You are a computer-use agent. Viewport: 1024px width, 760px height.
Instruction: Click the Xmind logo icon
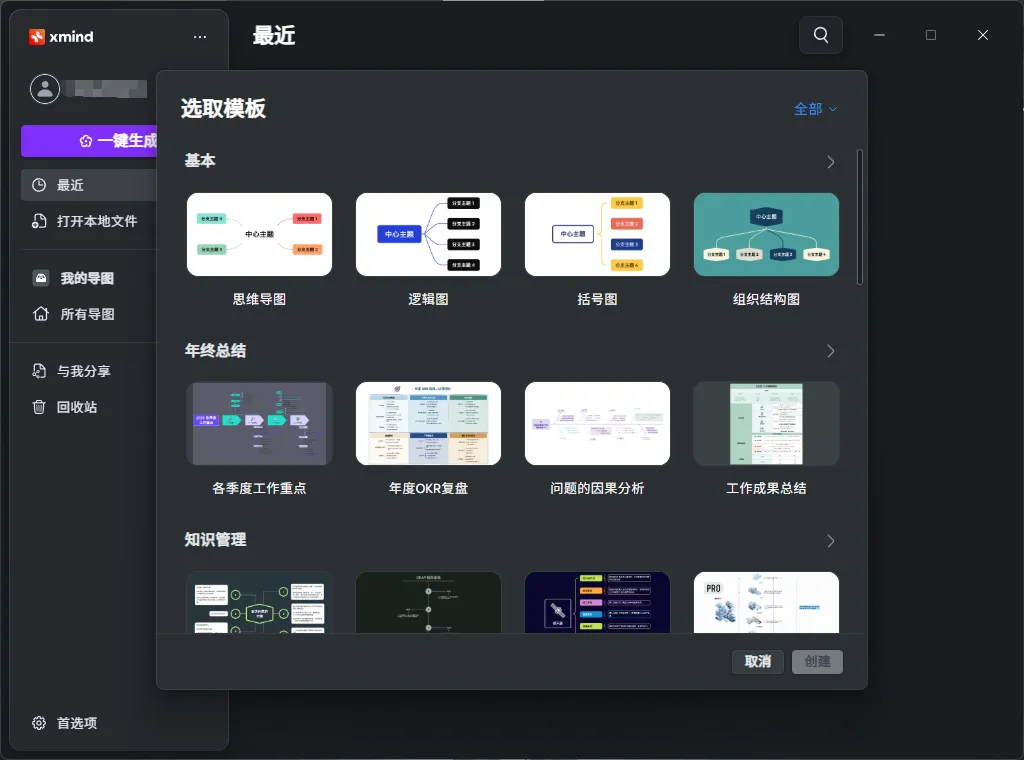(37, 37)
